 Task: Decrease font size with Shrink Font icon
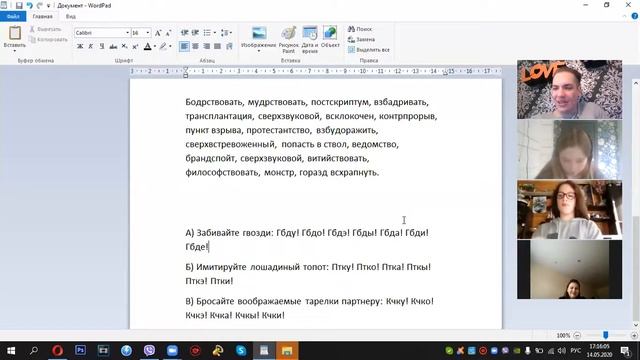(168, 33)
